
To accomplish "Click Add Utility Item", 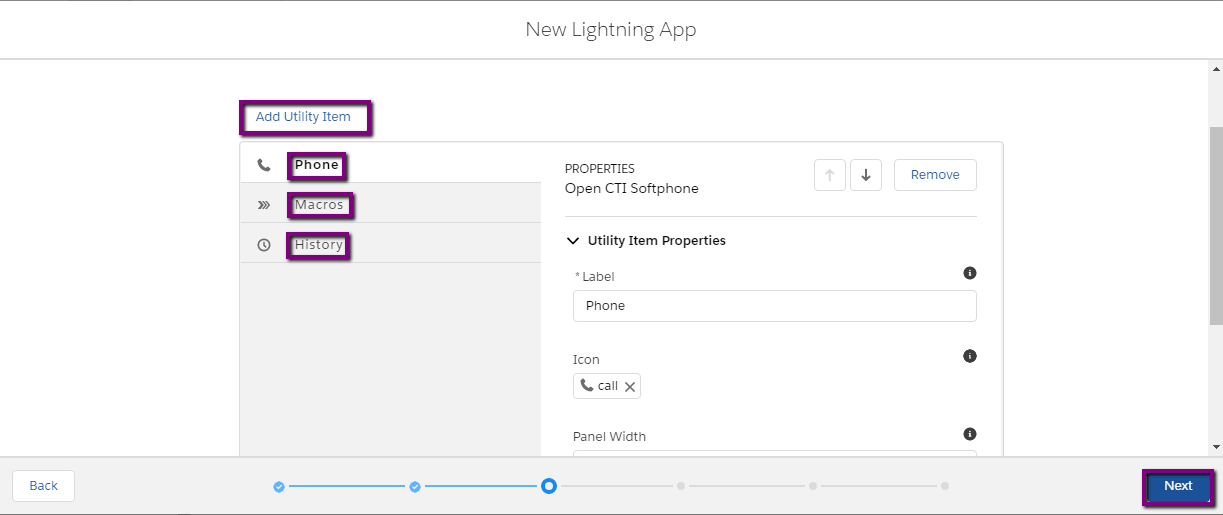I will [304, 117].
